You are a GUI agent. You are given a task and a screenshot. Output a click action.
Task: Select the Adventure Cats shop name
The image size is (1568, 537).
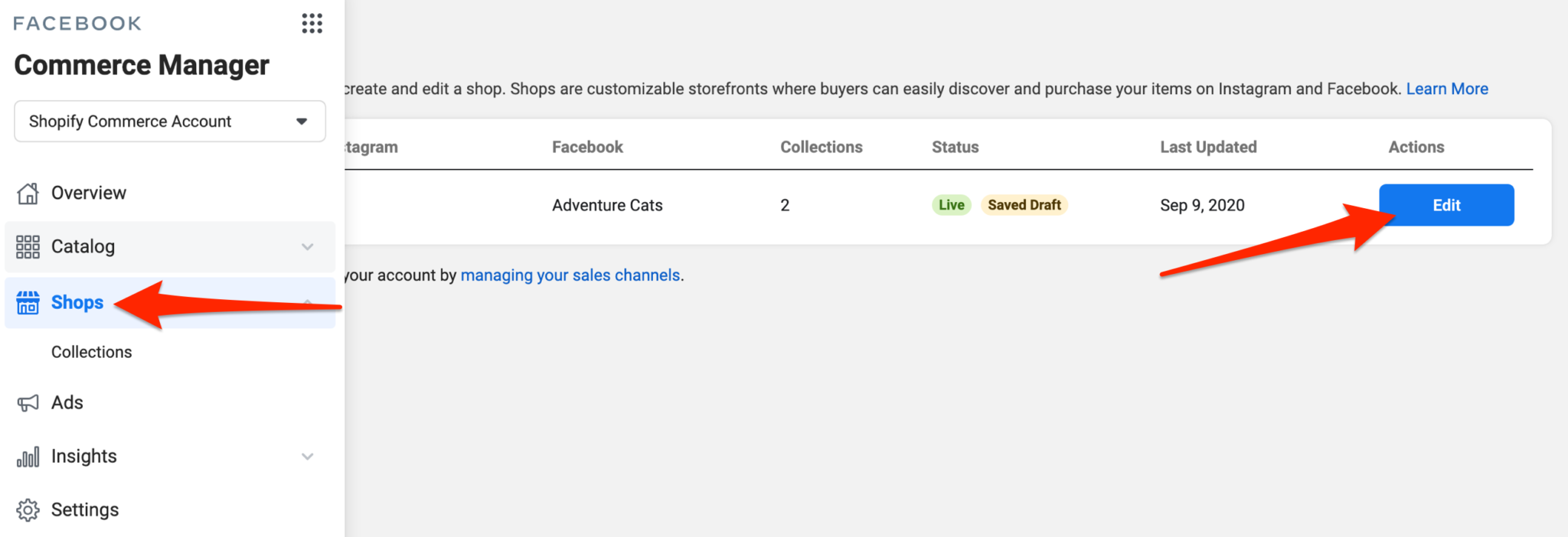607,205
